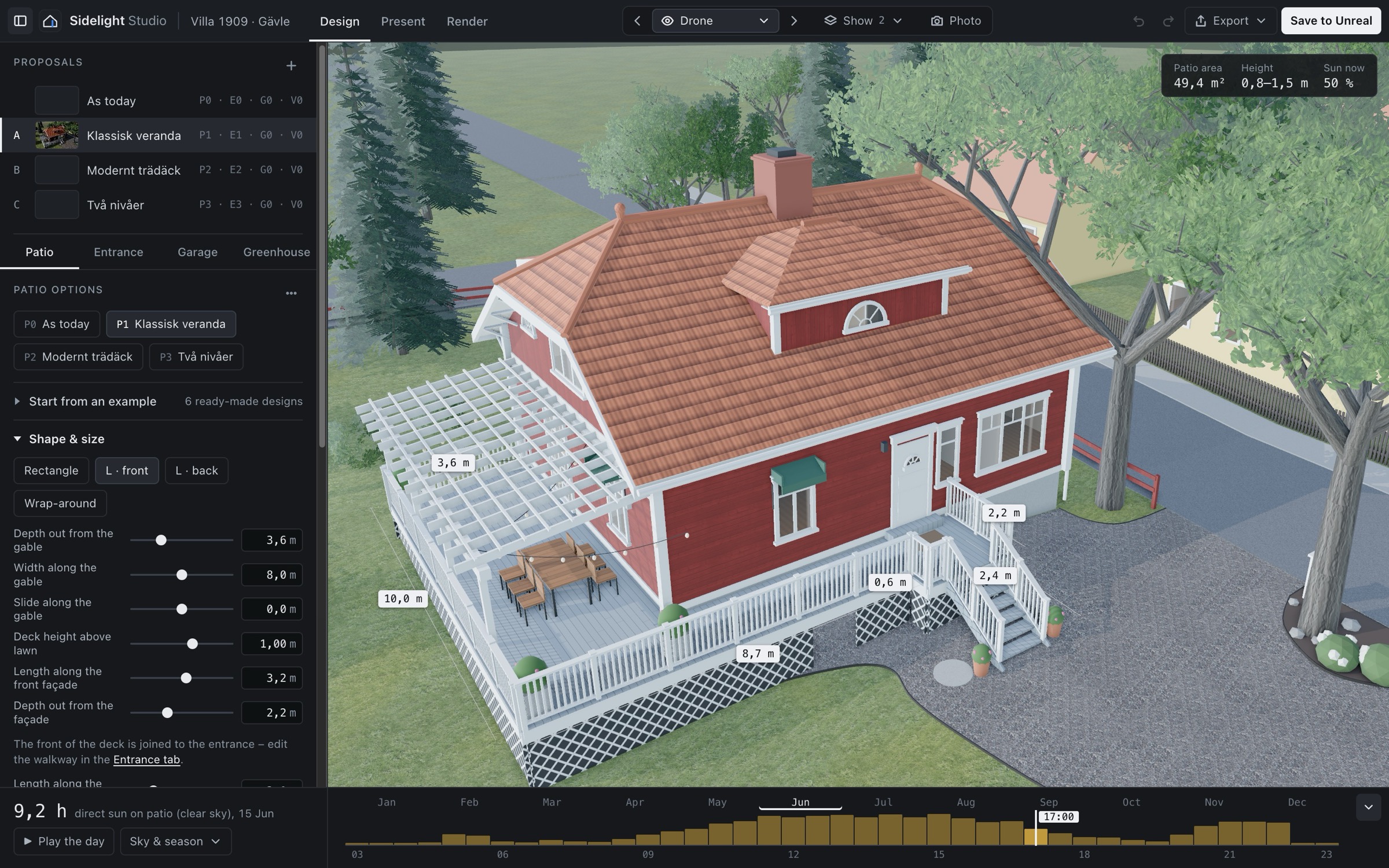Go to next camera view
The height and width of the screenshot is (868, 1389).
pos(794,21)
